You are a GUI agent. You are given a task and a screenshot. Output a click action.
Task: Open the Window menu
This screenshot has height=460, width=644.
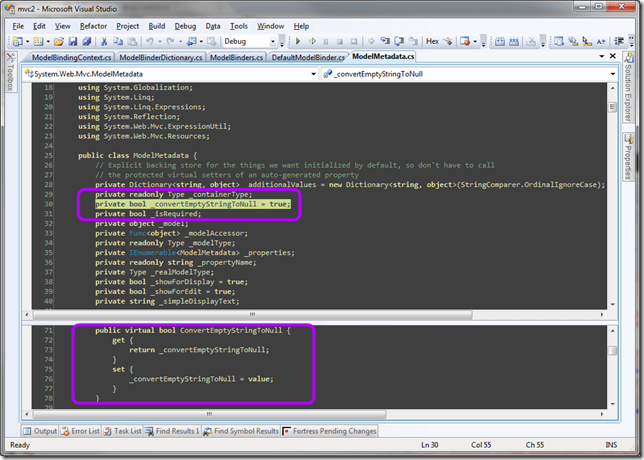click(x=270, y=26)
